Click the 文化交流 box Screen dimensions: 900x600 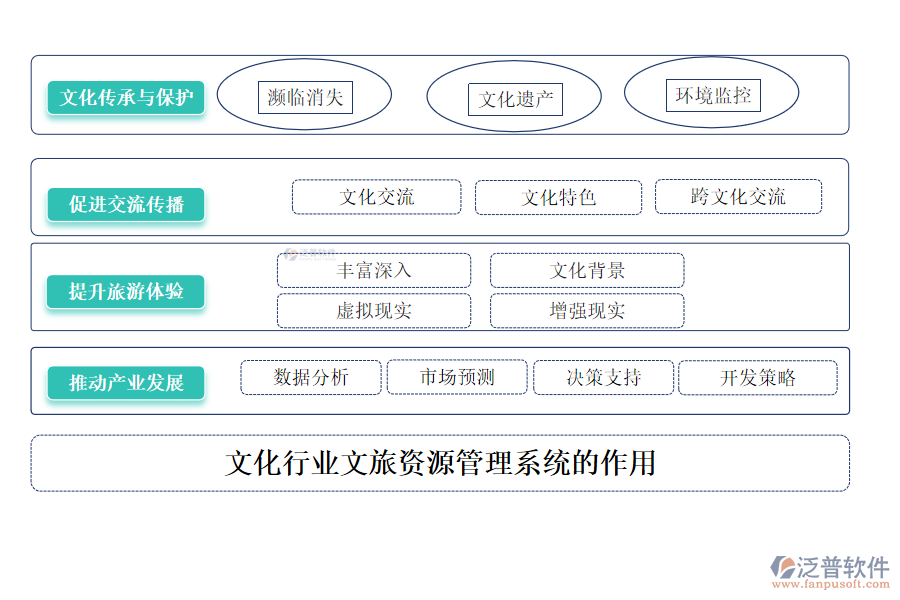click(x=376, y=197)
